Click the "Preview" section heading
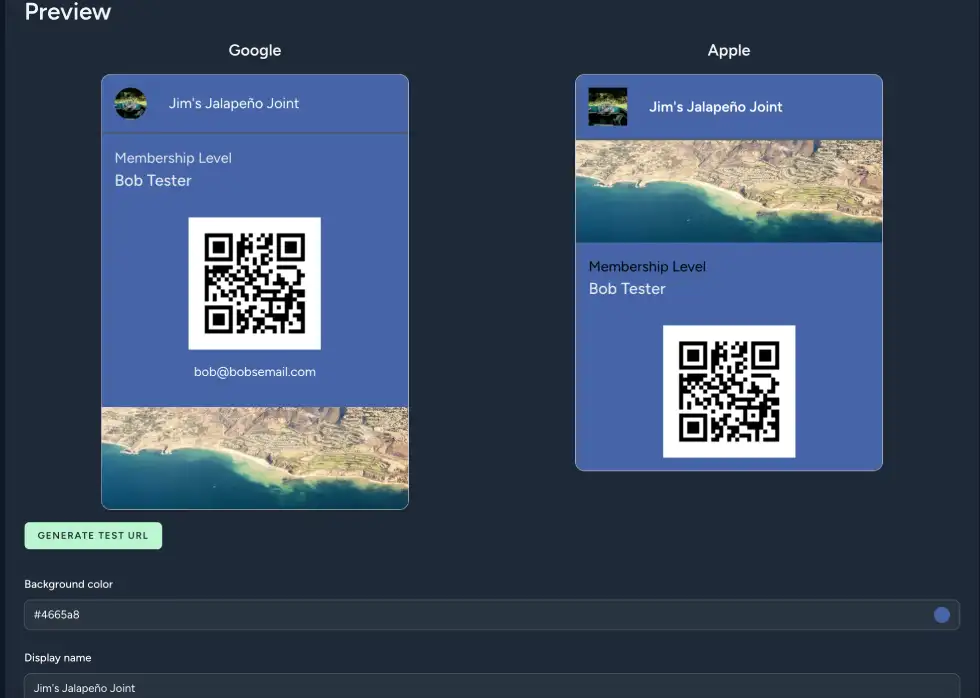The image size is (980, 698). coord(68,11)
